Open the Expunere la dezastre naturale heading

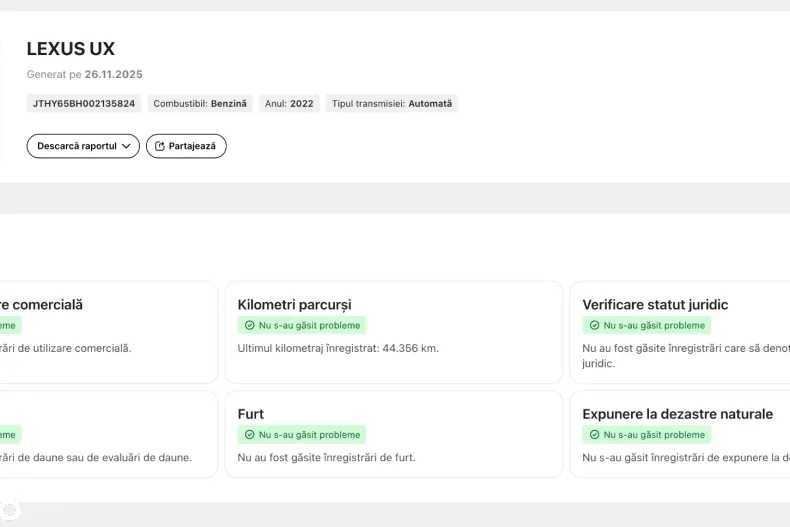click(x=677, y=414)
